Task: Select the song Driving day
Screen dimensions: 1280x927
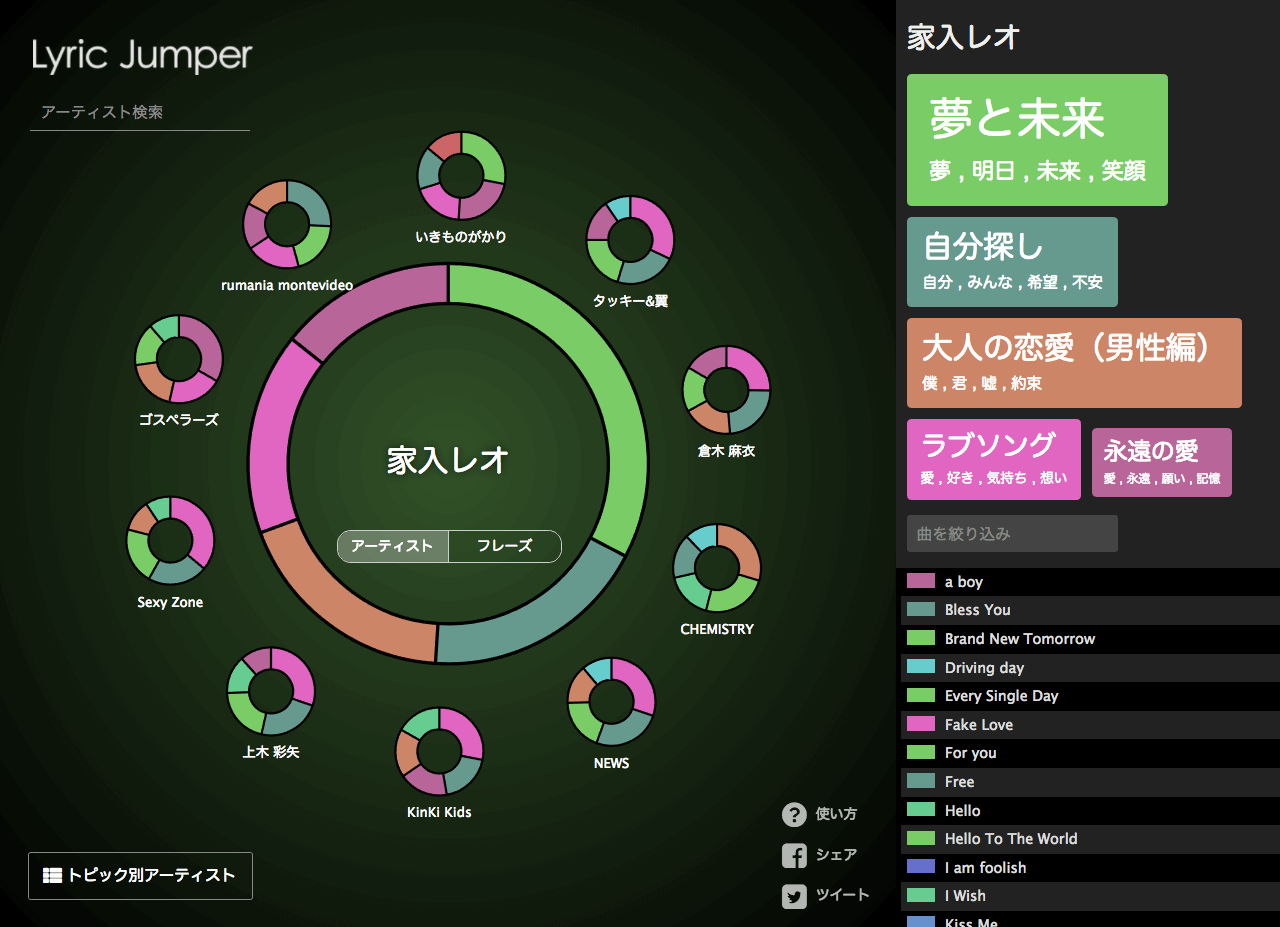Action: pos(1088,668)
